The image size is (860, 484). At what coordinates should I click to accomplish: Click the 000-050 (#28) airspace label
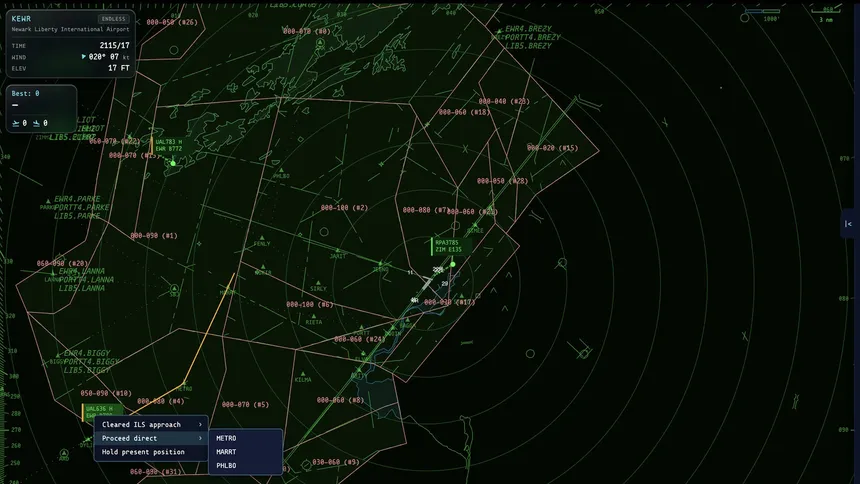pyautogui.click(x=502, y=181)
